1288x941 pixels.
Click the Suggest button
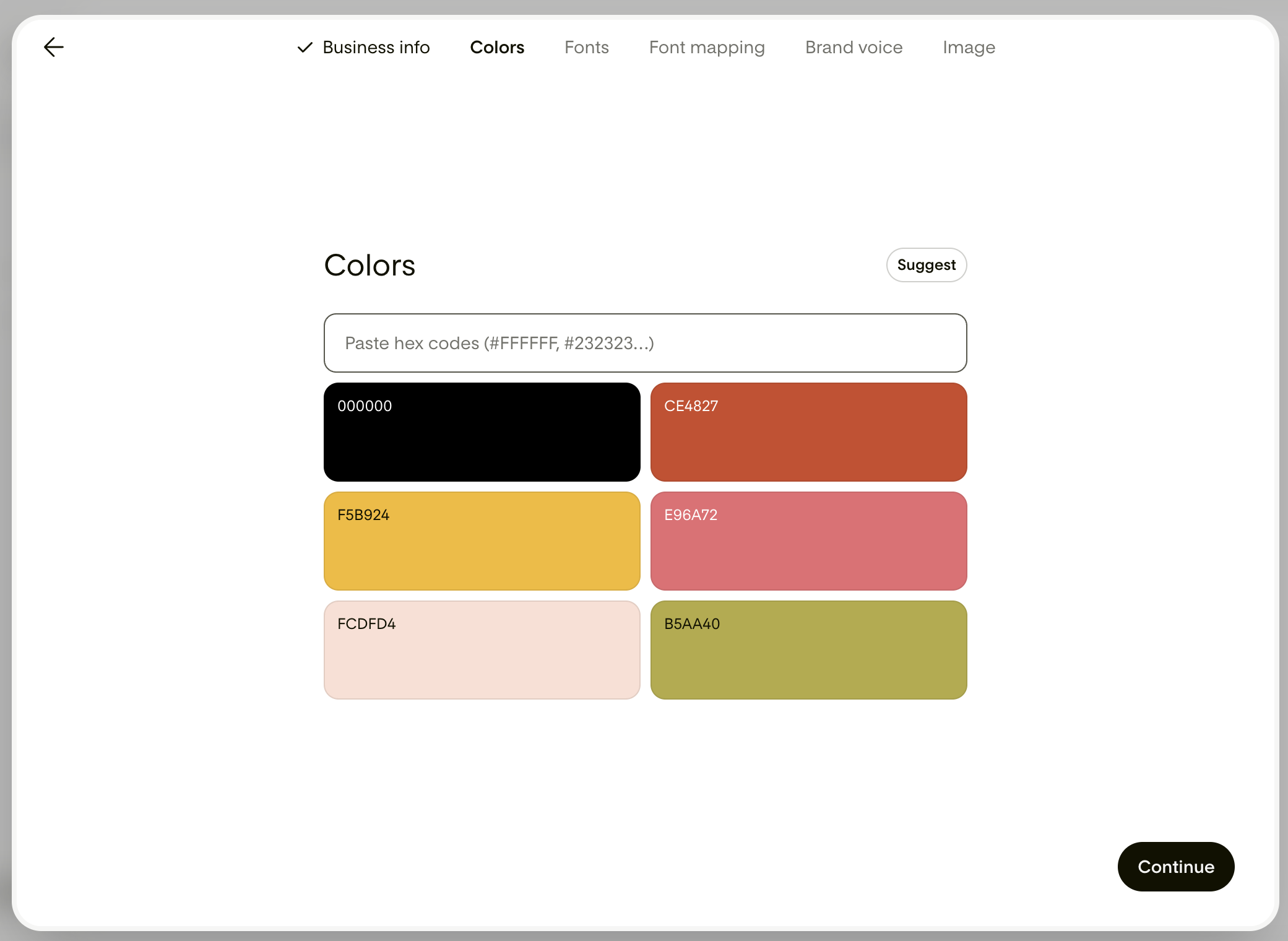click(x=927, y=265)
